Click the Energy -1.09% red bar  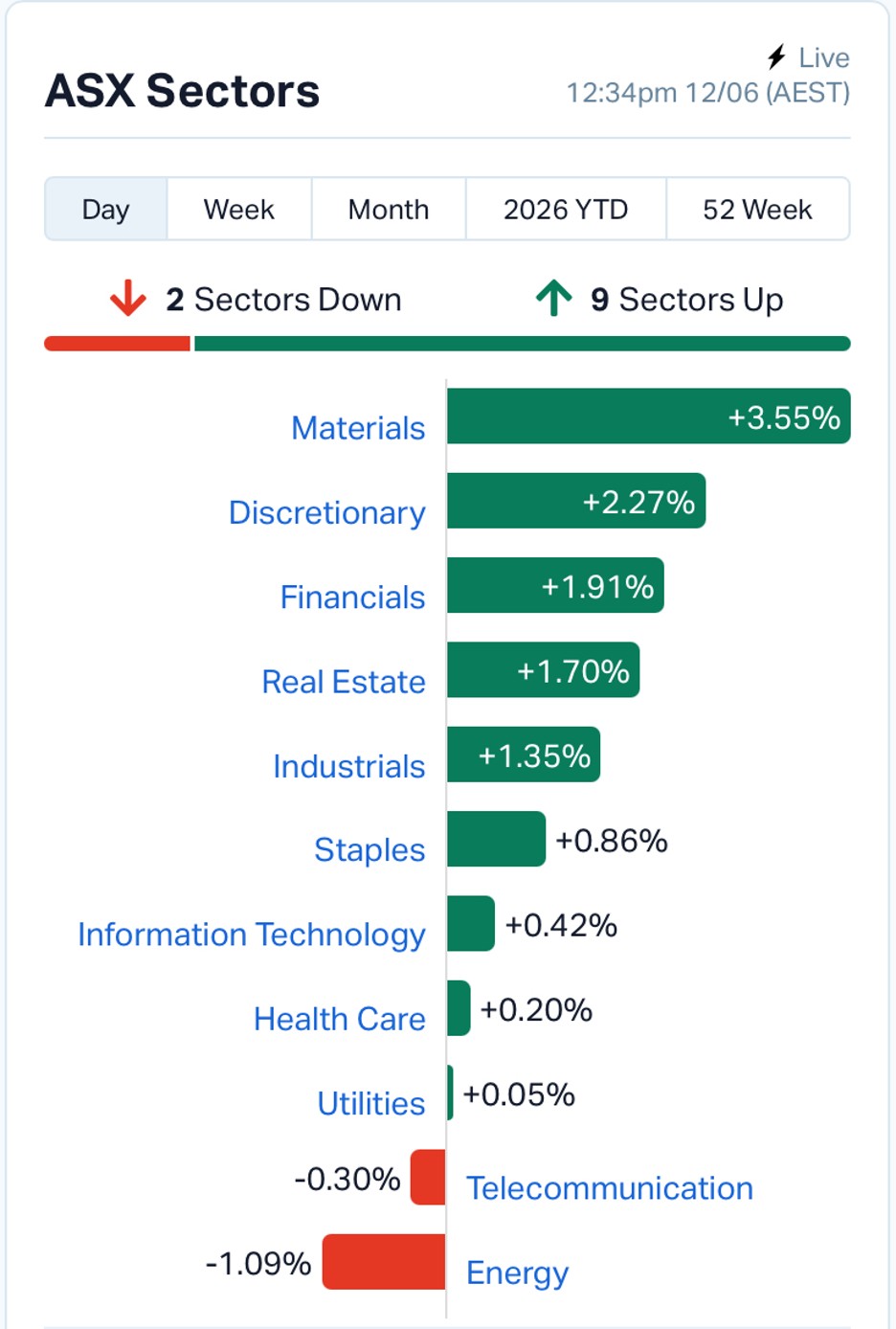(x=384, y=1262)
